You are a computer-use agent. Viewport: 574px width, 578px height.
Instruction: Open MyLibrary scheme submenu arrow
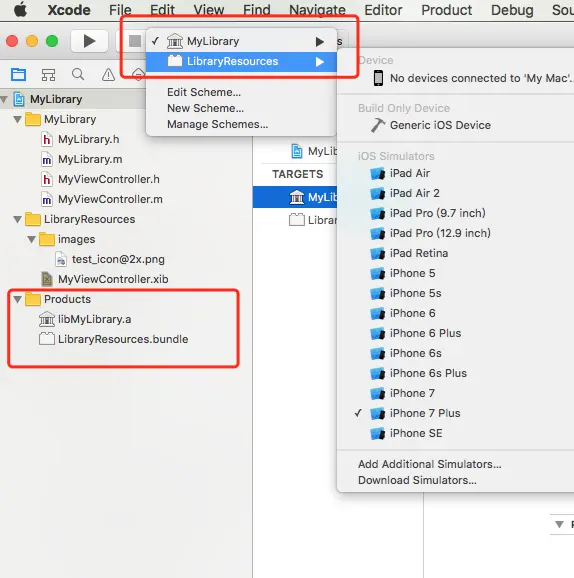click(320, 42)
